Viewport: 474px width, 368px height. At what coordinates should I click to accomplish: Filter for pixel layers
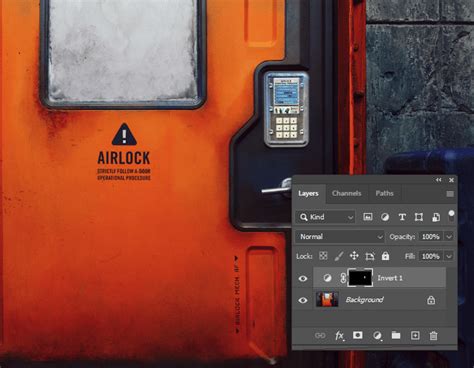point(367,217)
